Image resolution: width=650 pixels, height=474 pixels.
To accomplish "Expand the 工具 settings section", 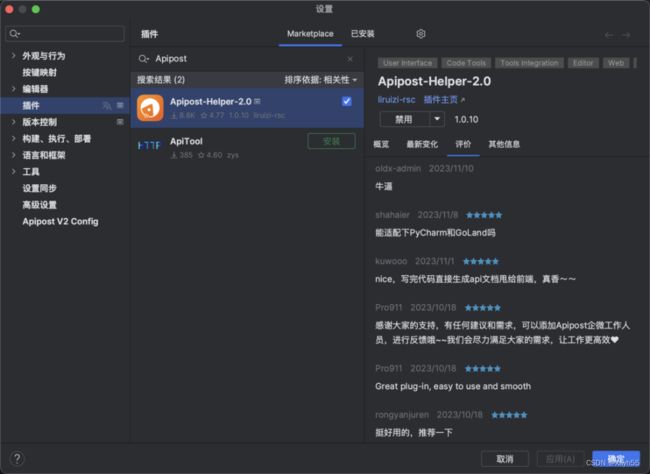I will pos(13,171).
